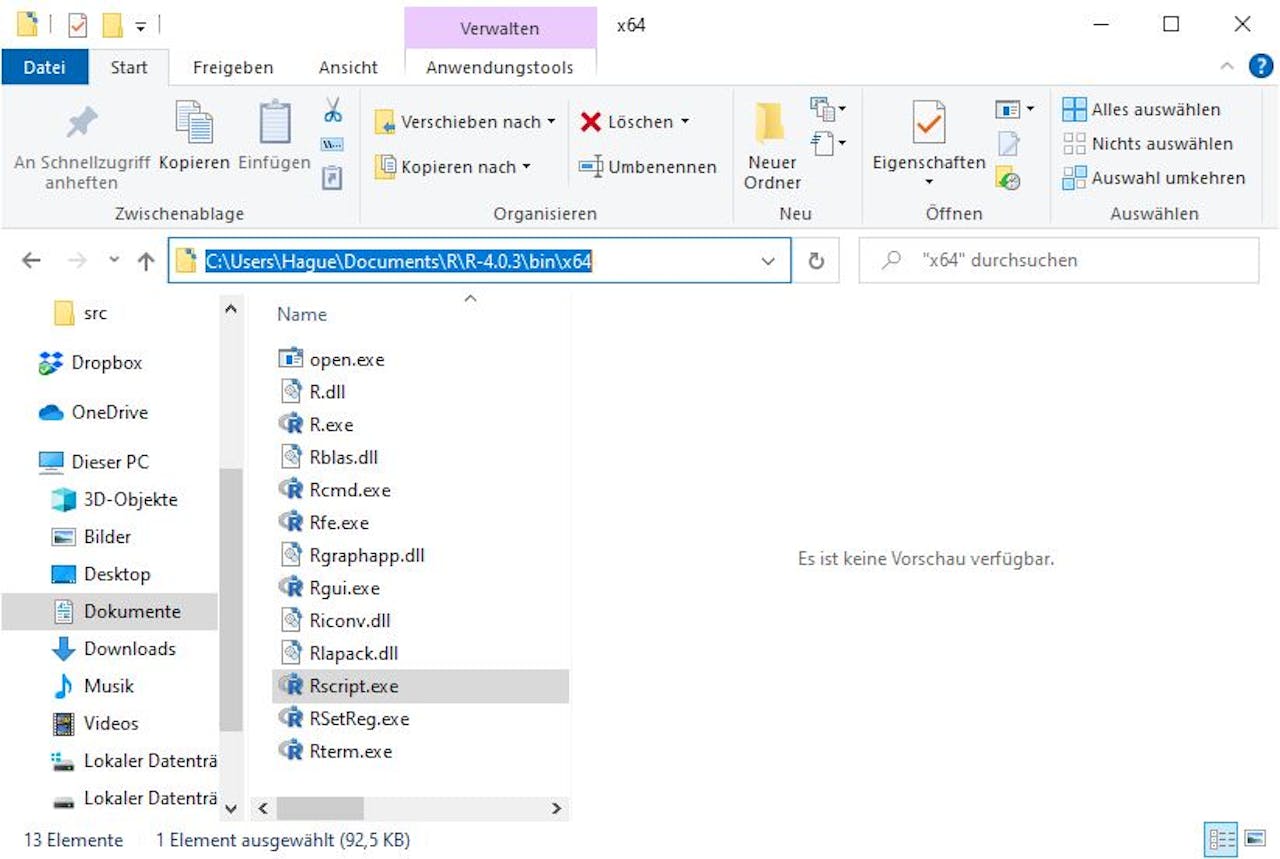Click the Kopieren ribbon icon

point(194,123)
